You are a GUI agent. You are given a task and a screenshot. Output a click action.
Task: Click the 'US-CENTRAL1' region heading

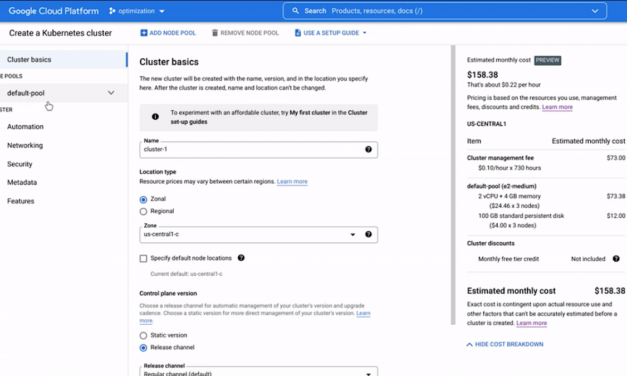(487, 124)
